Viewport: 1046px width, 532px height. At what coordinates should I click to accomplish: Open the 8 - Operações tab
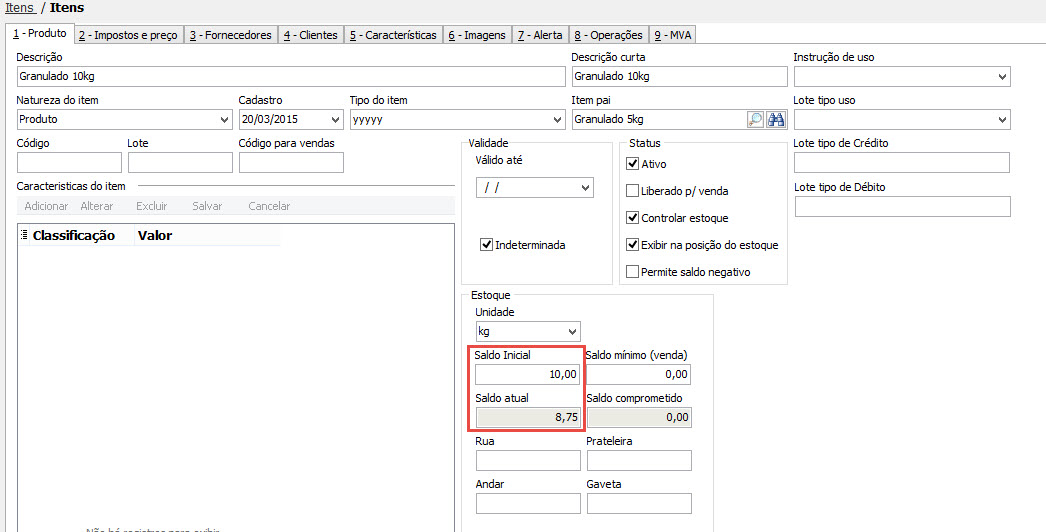608,35
